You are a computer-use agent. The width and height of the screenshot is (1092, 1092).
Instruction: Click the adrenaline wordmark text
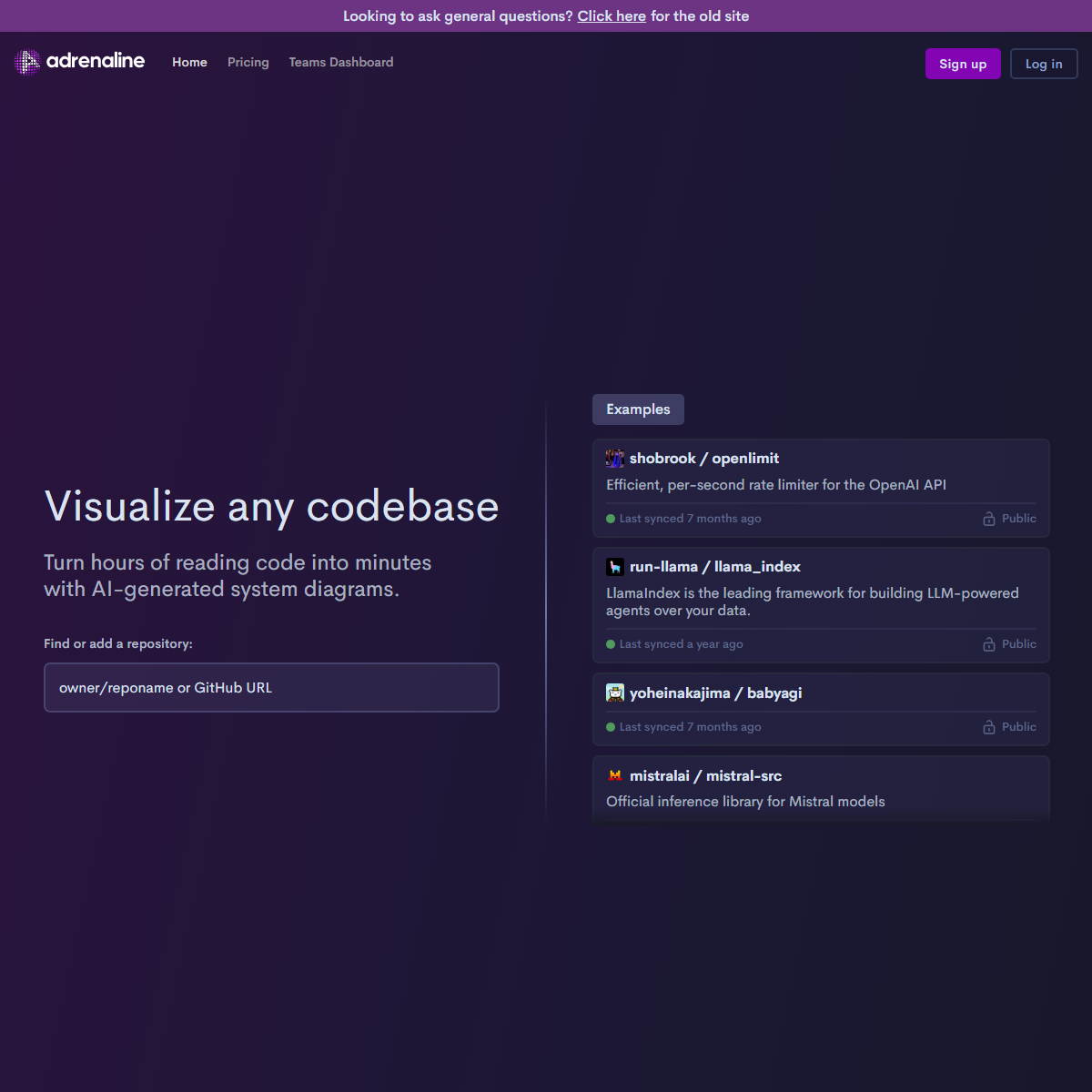[x=96, y=61]
